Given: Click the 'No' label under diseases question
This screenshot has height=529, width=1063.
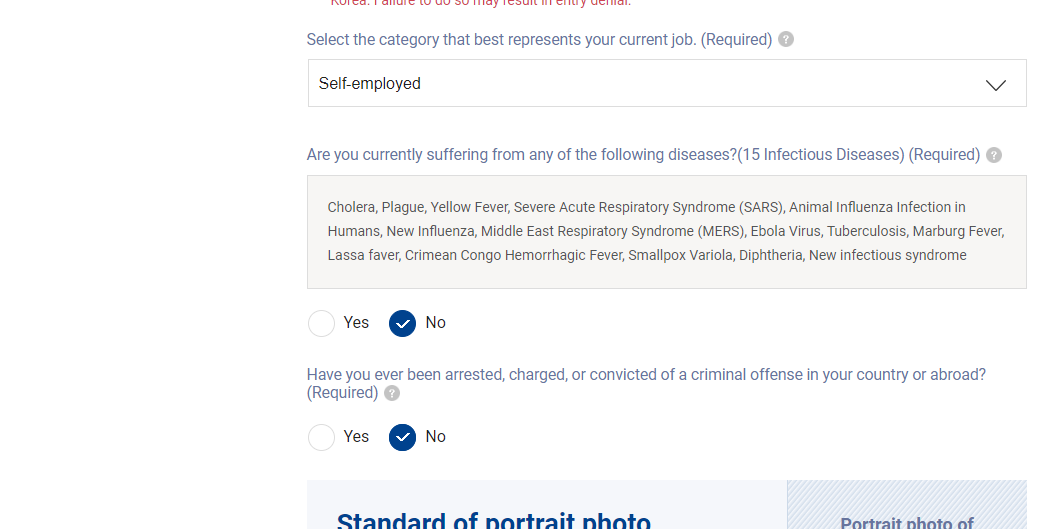Looking at the screenshot, I should coord(436,323).
